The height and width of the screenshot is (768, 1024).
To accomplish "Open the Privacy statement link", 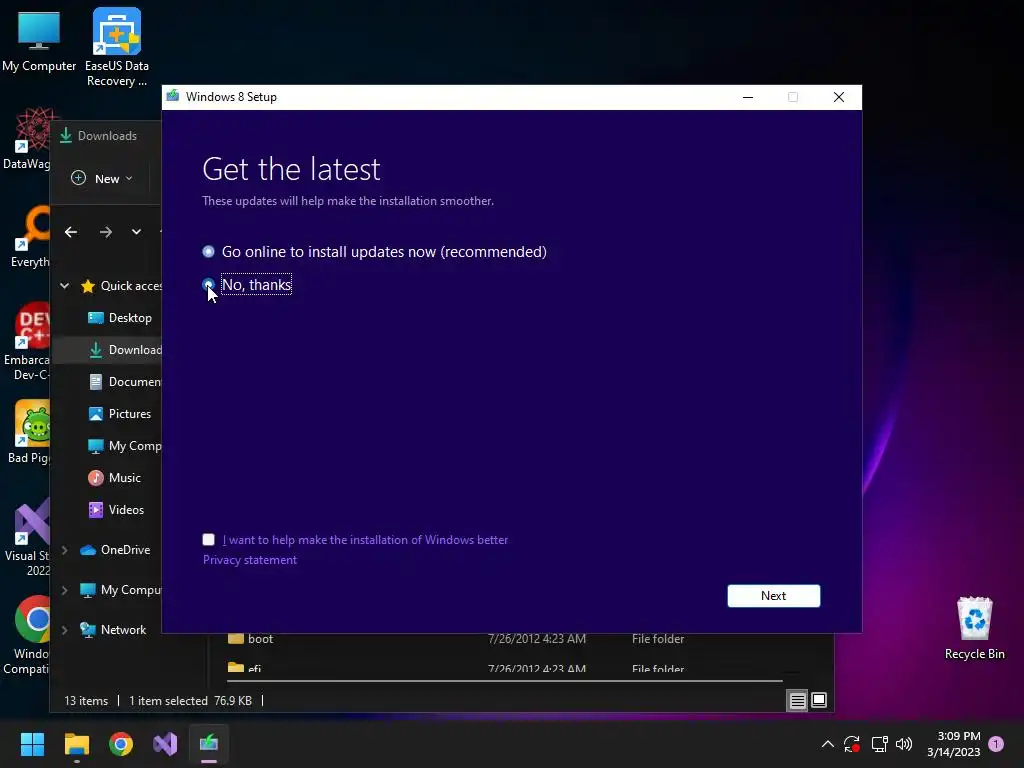I will 249,560.
